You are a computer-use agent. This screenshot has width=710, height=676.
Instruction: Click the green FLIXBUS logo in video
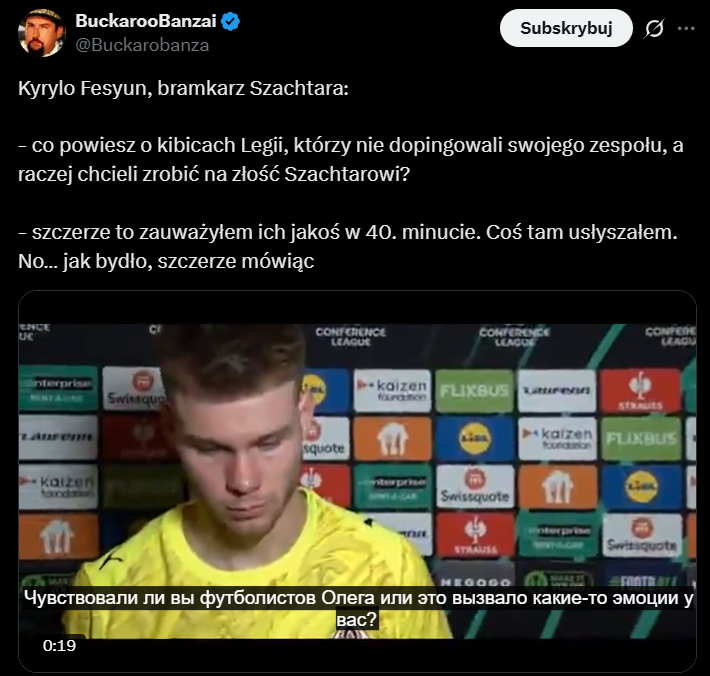pos(474,391)
